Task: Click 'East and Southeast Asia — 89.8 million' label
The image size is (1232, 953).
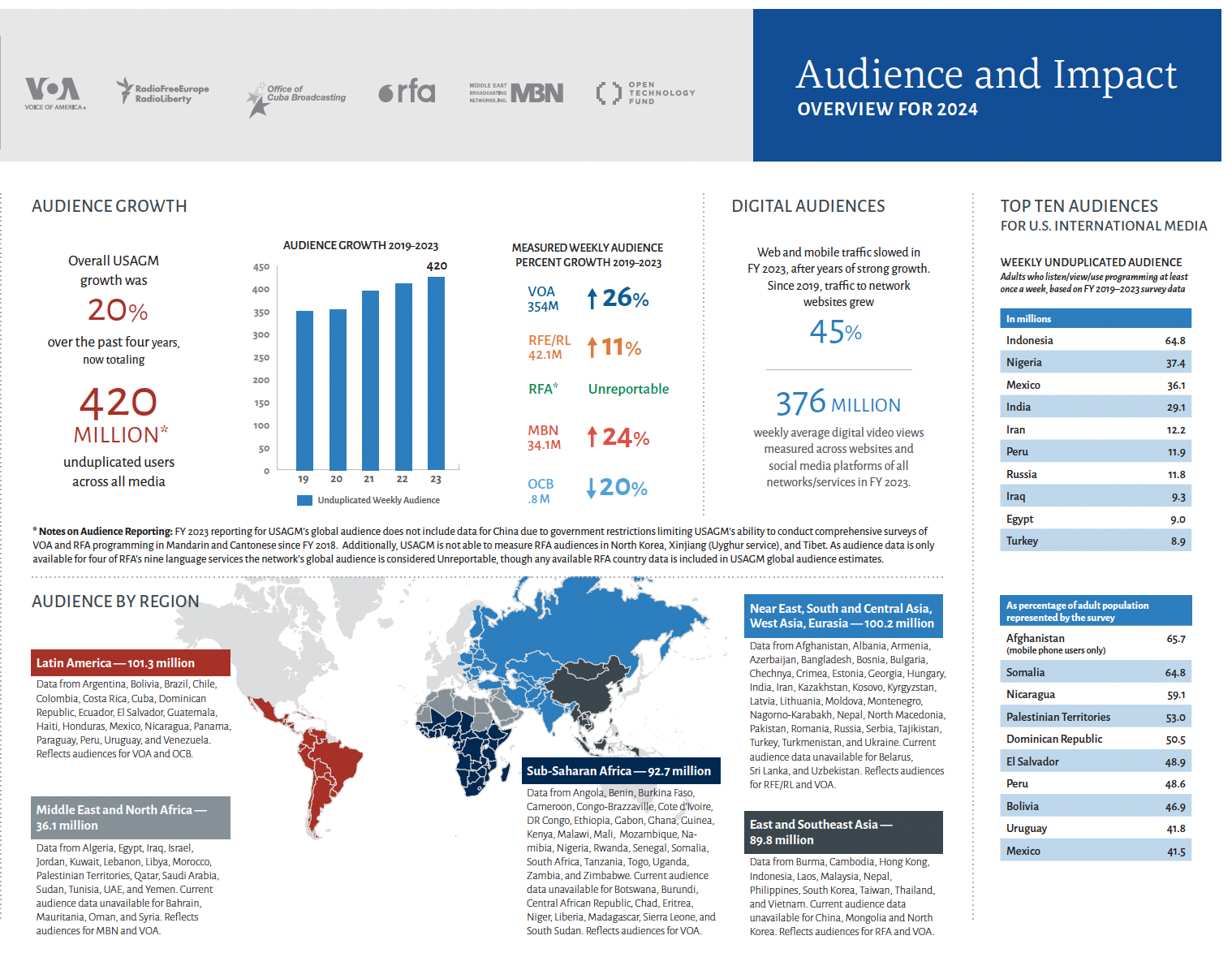Action: 843,832
